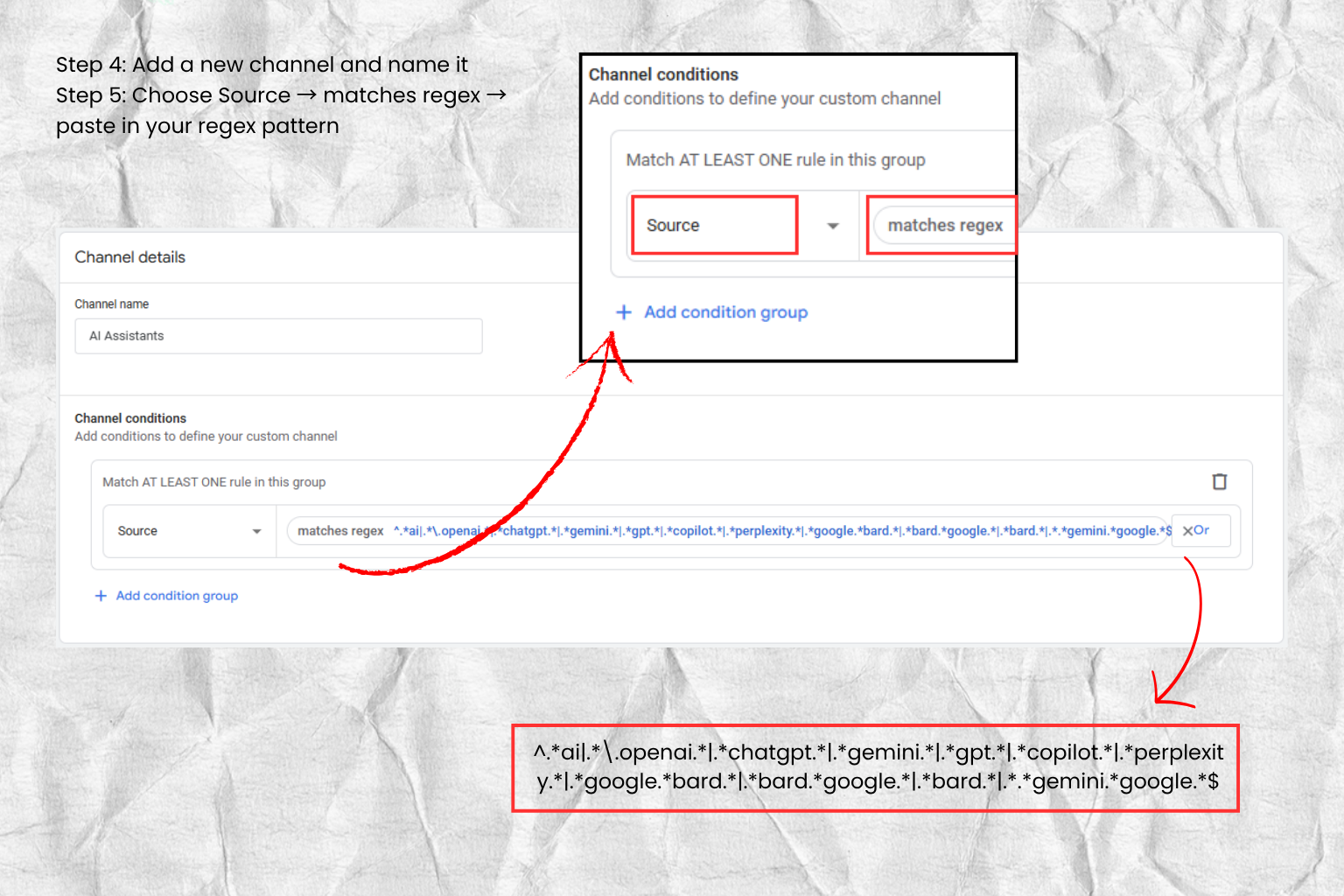
Task: Click the red-outlined Source field in the callout
Action: 713,226
